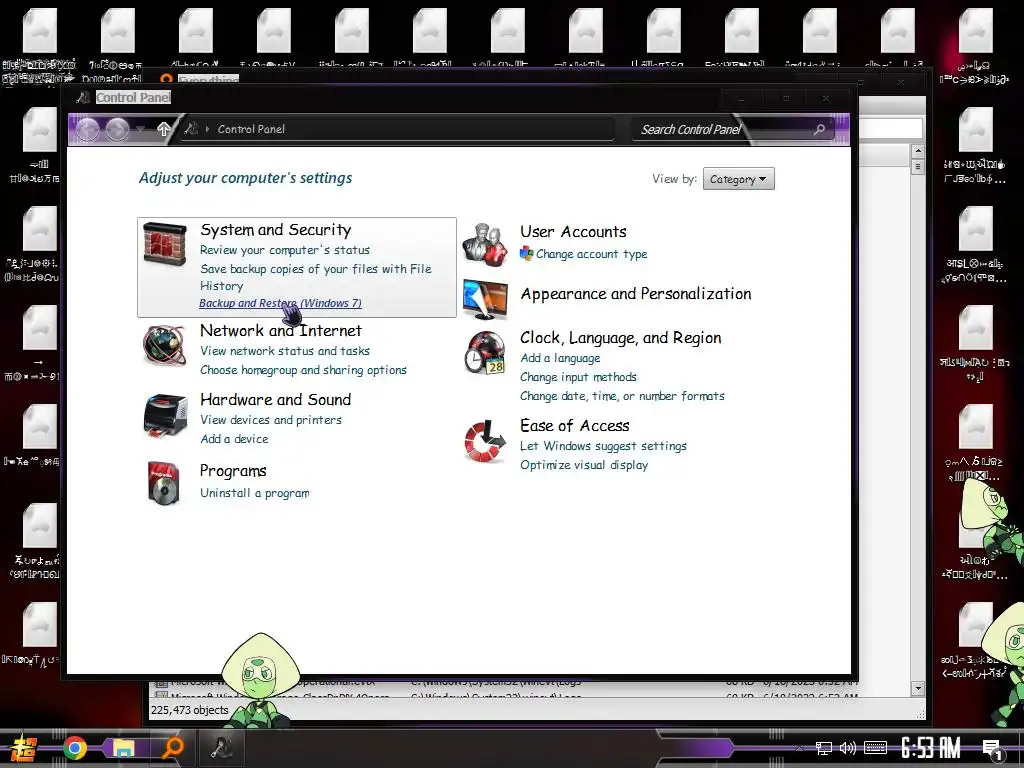
Task: Open network status tray icon
Action: click(824, 748)
